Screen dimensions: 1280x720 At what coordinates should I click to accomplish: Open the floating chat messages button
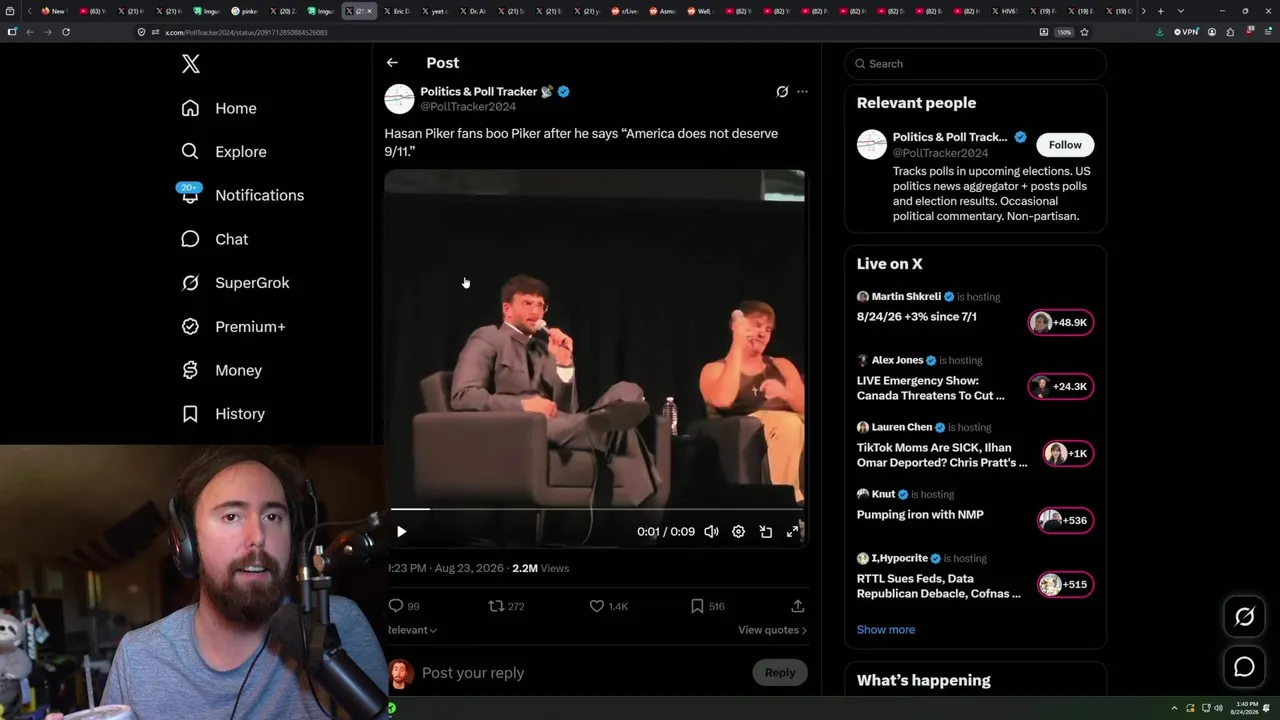coord(1244,667)
